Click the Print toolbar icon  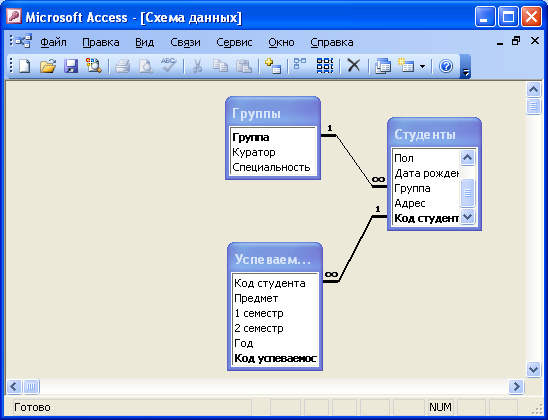[123, 66]
